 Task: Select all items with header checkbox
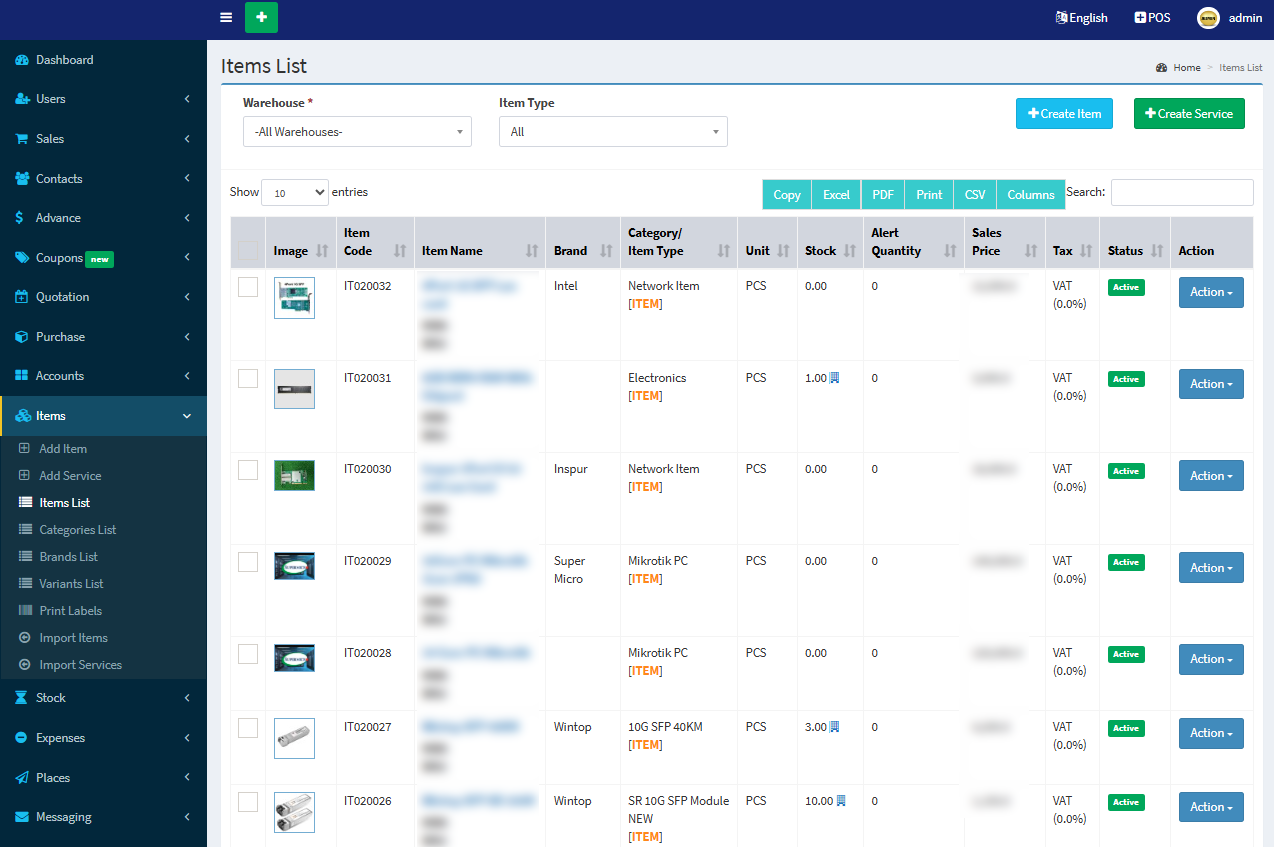[x=248, y=251]
